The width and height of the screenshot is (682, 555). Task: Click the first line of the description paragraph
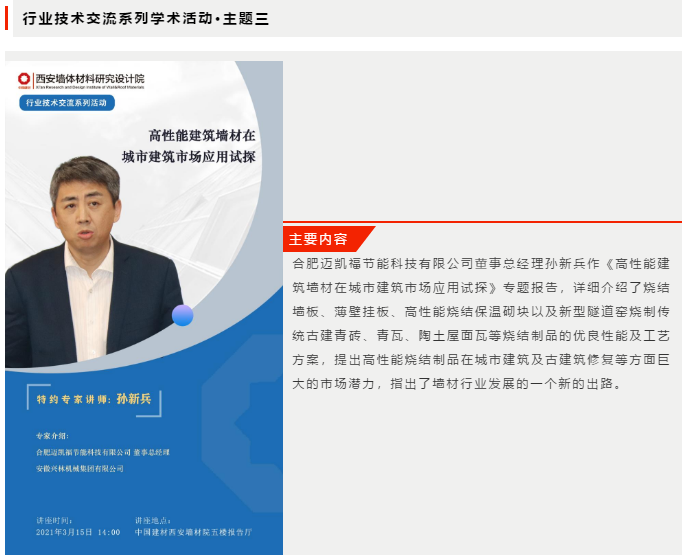pyautogui.click(x=481, y=263)
